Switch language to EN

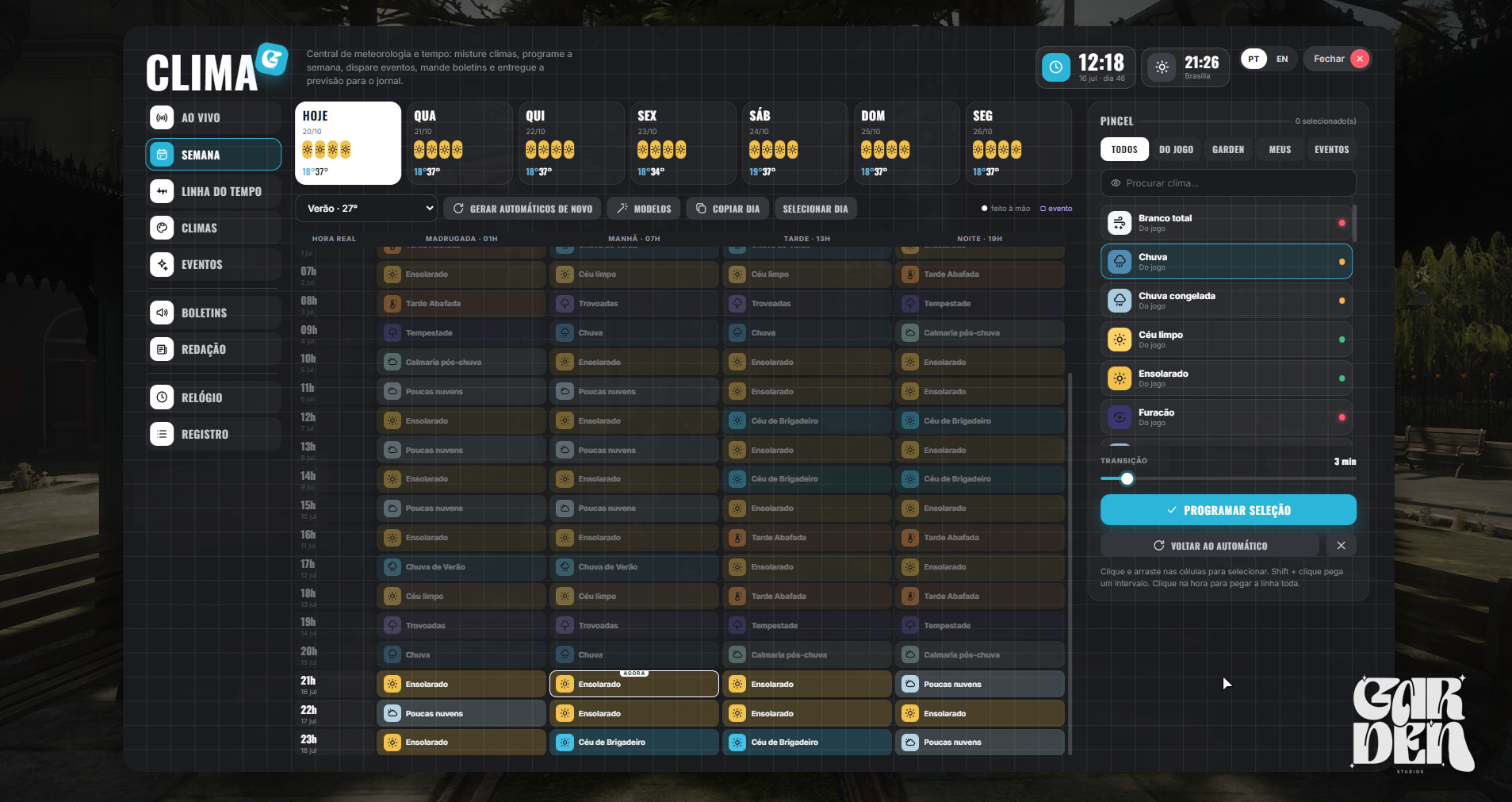pos(1282,59)
